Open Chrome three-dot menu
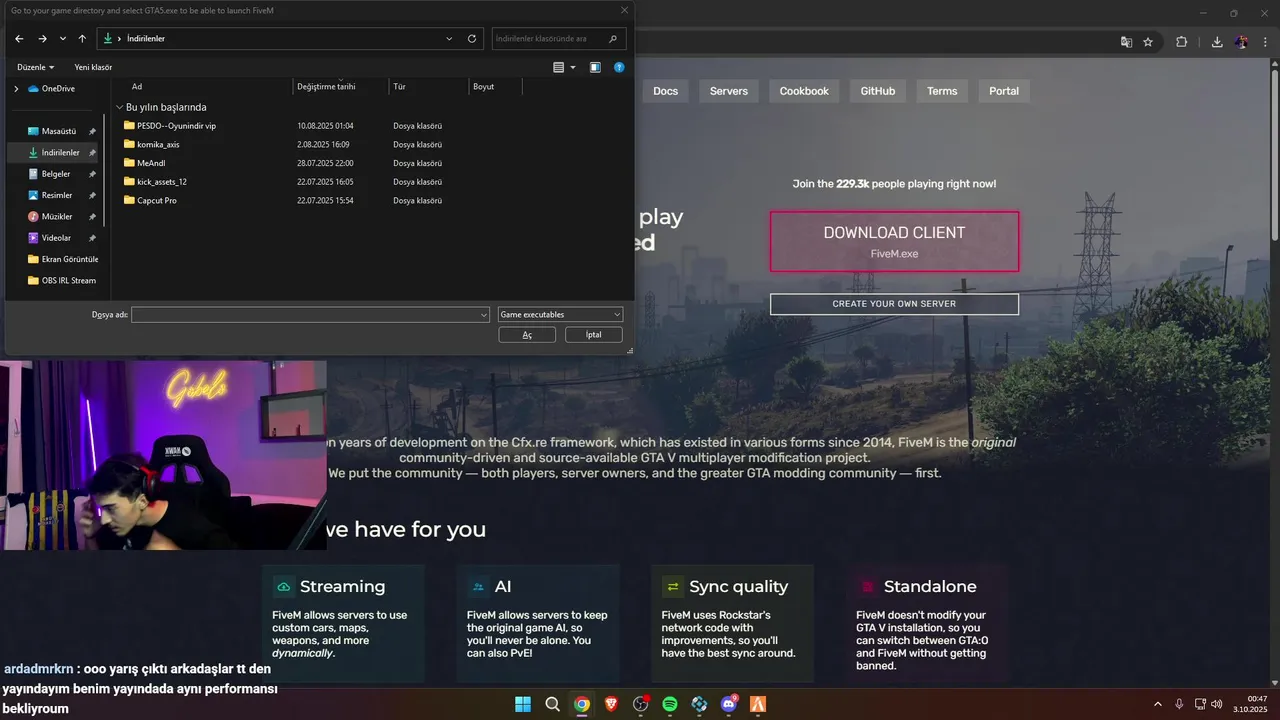This screenshot has width=1280, height=720. [x=1264, y=42]
